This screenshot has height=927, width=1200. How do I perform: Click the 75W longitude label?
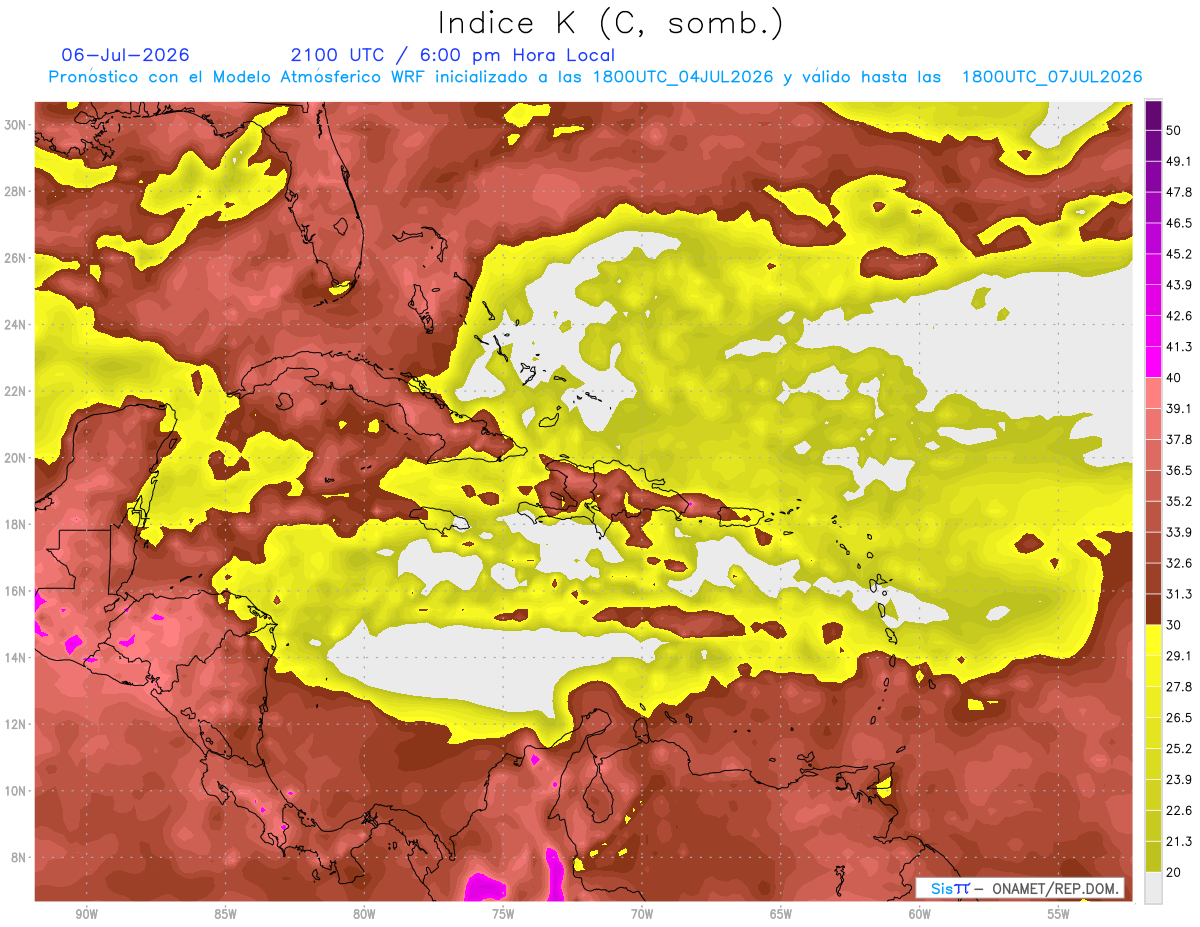pos(503,914)
